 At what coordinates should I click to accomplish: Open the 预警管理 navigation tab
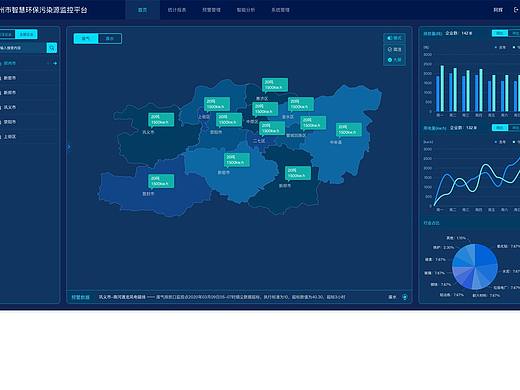pyautogui.click(x=211, y=10)
